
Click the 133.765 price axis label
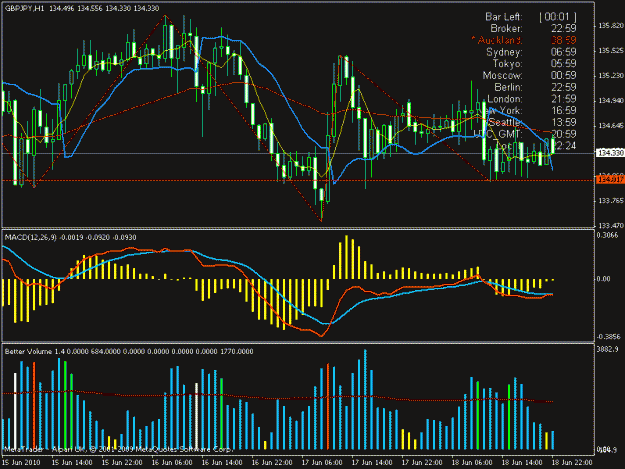coord(610,201)
